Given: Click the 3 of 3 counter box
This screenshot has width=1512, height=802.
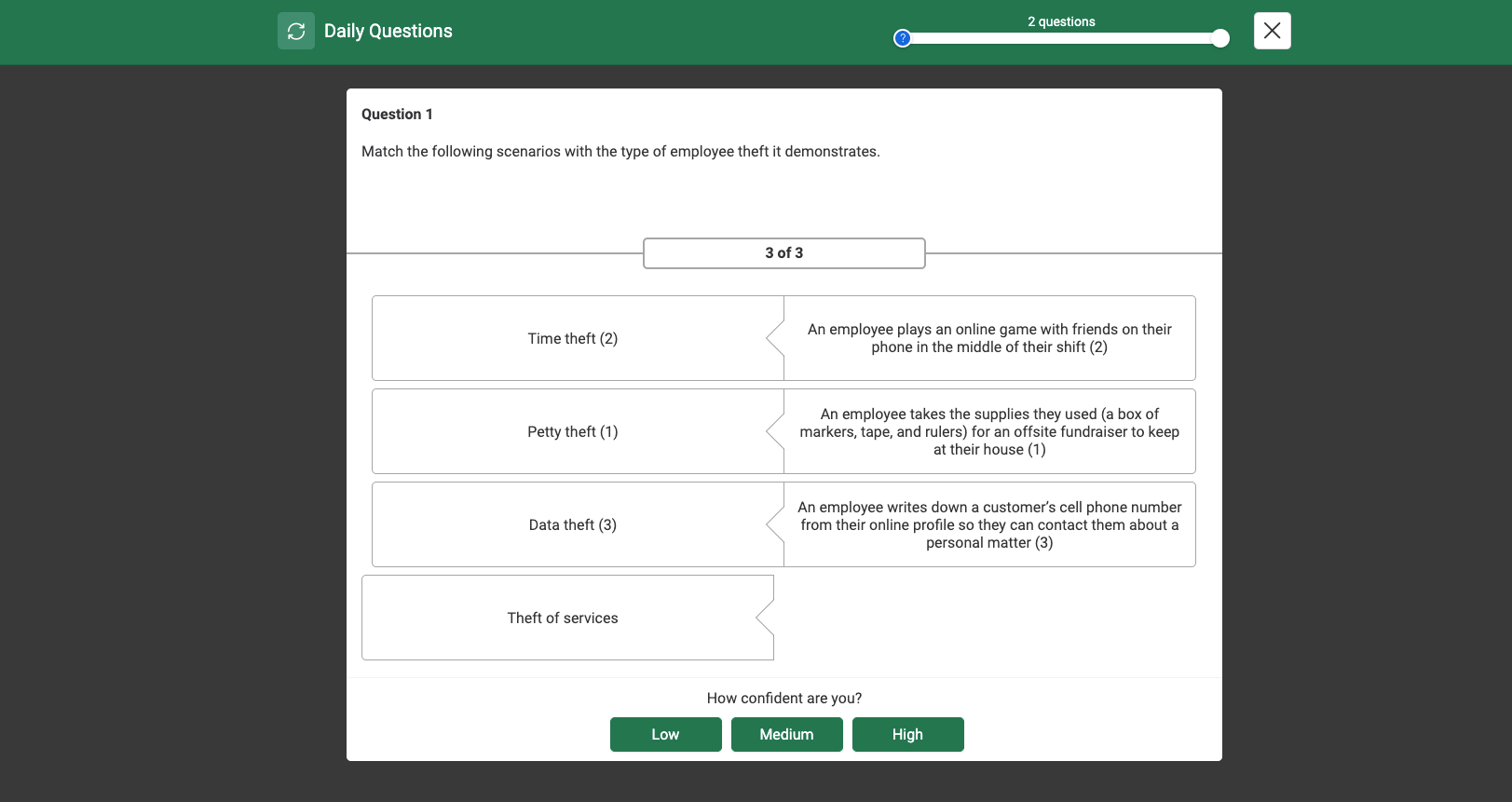Looking at the screenshot, I should click(783, 253).
